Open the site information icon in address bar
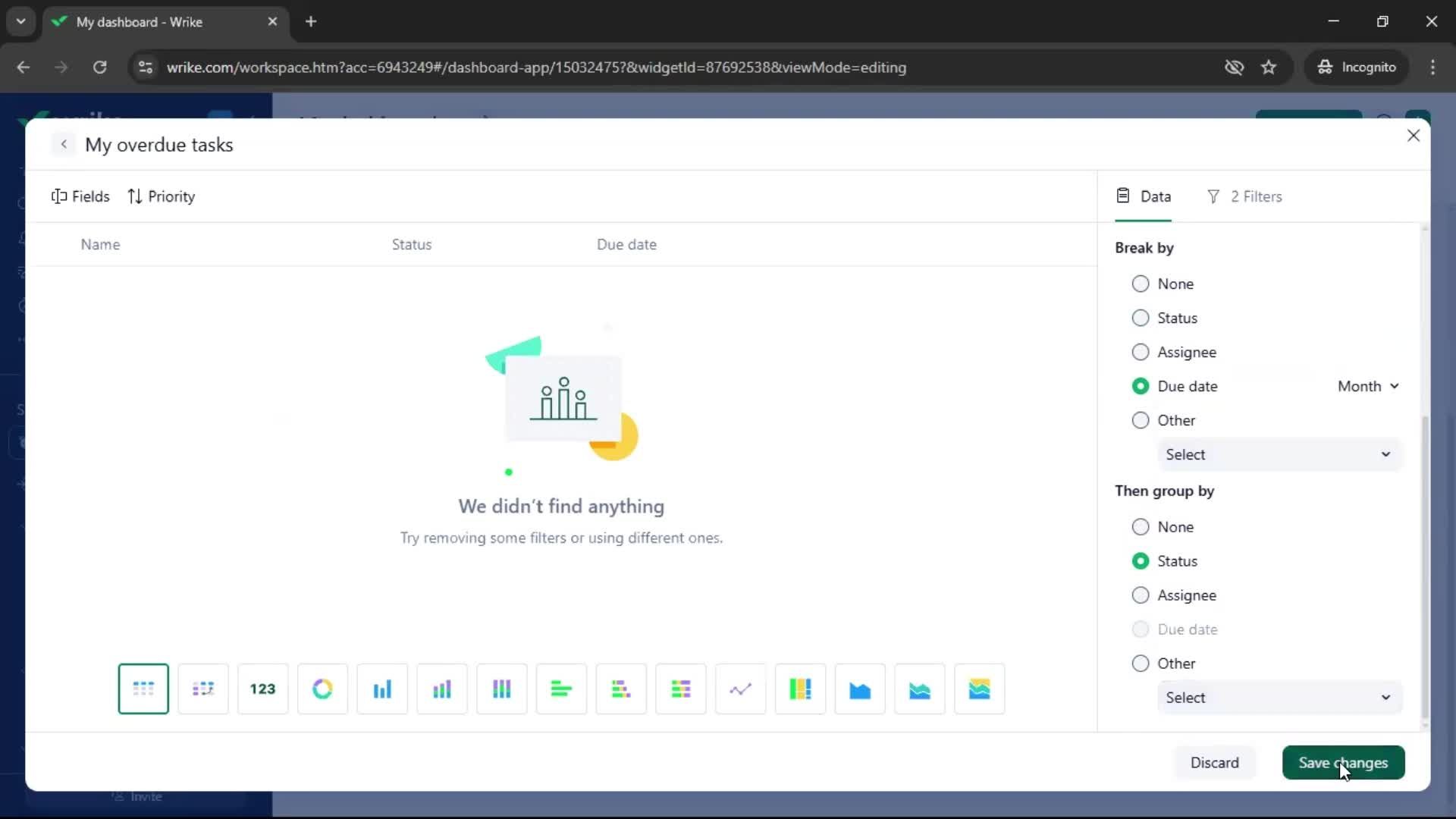The image size is (1456, 819). [x=146, y=67]
